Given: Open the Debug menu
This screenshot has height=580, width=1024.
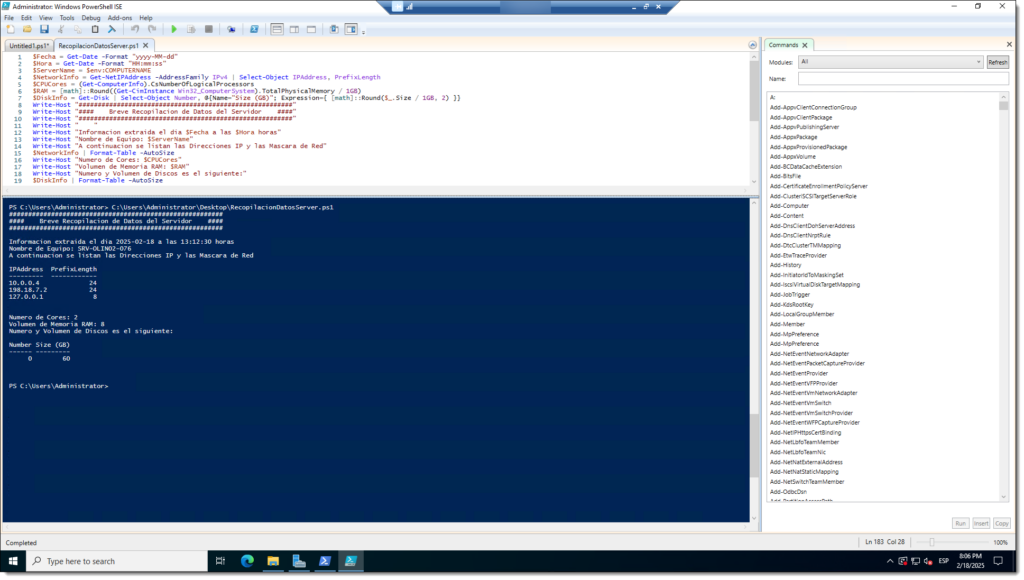Looking at the screenshot, I should [x=91, y=18].
